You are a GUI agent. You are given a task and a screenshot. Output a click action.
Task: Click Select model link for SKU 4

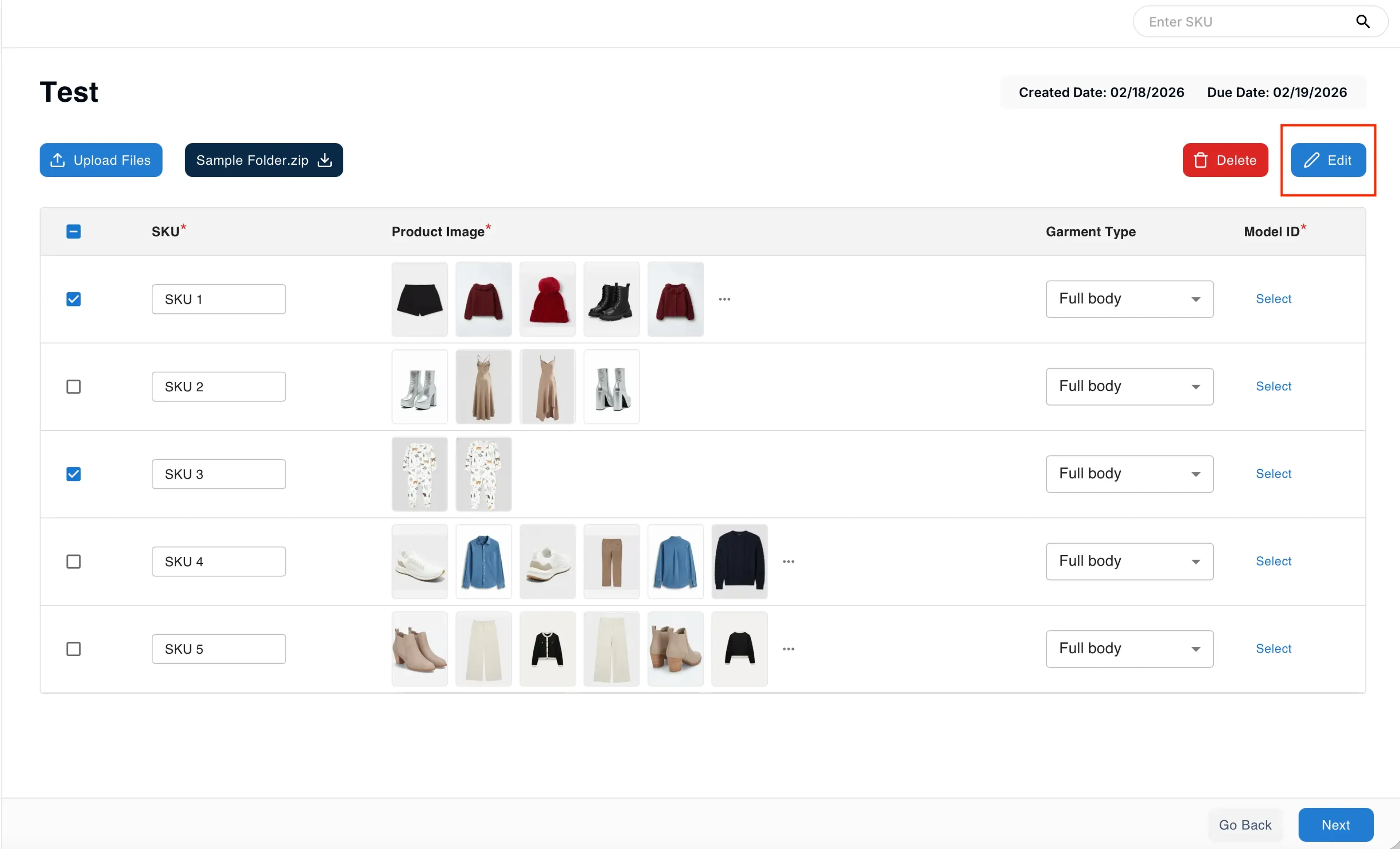point(1273,561)
